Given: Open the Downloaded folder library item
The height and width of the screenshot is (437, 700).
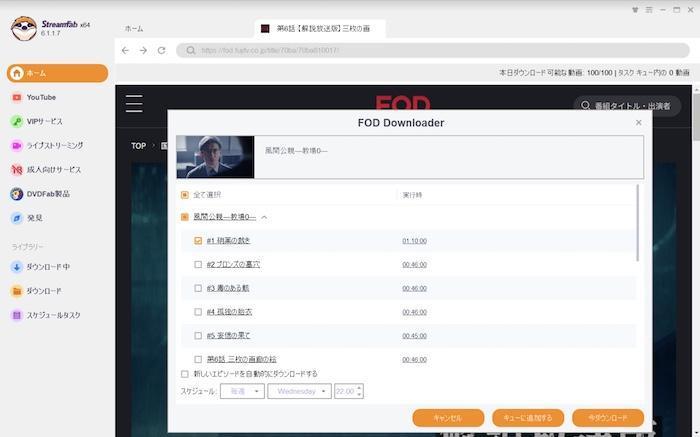Looking at the screenshot, I should (36, 291).
